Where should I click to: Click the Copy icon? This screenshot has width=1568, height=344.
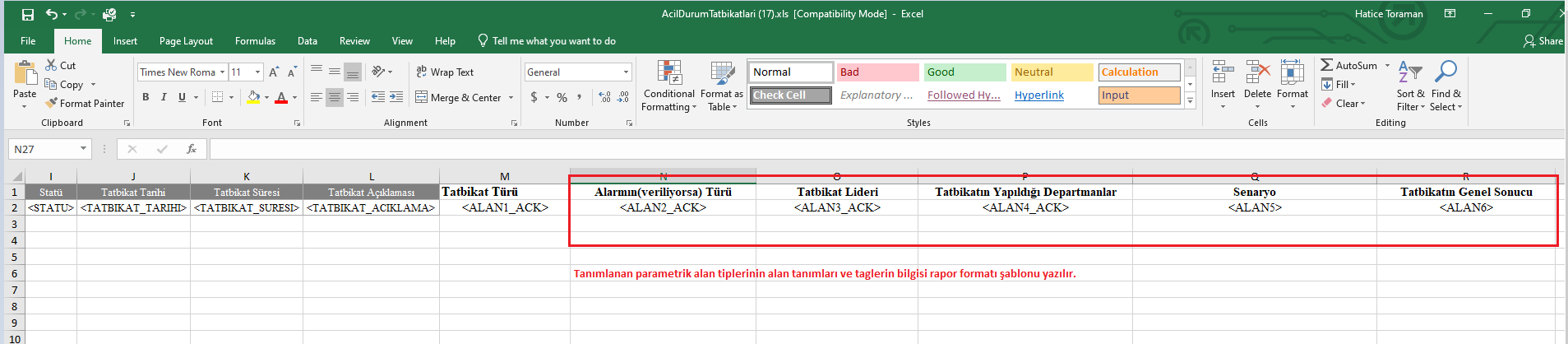(x=51, y=84)
